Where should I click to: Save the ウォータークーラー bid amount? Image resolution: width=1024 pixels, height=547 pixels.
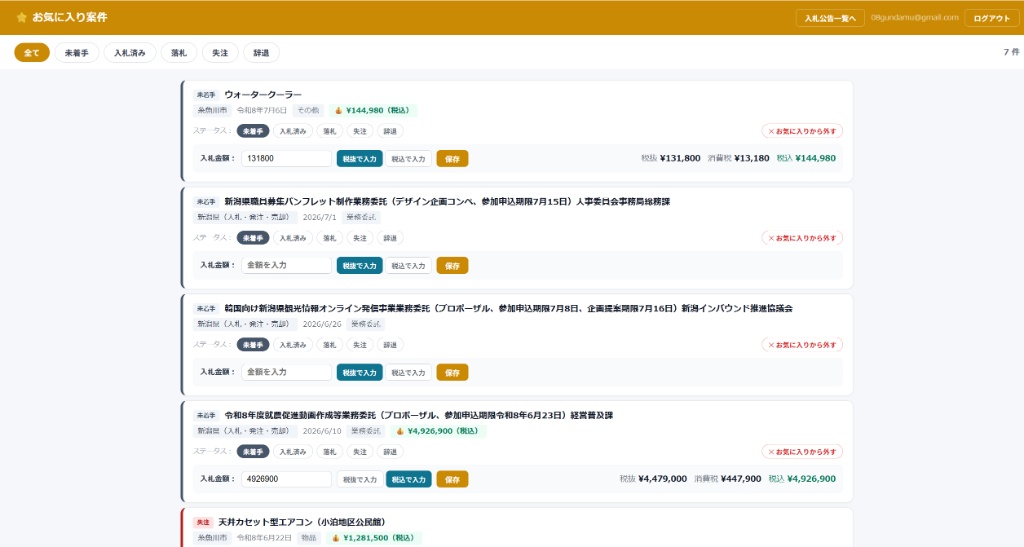(x=453, y=159)
